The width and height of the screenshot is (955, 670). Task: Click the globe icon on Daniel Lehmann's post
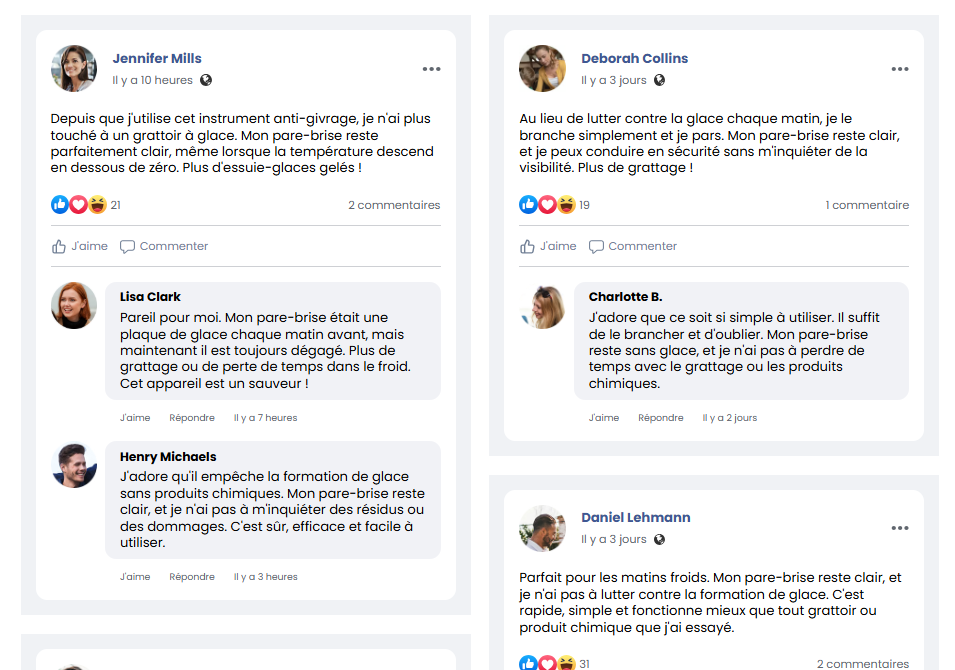(x=659, y=539)
